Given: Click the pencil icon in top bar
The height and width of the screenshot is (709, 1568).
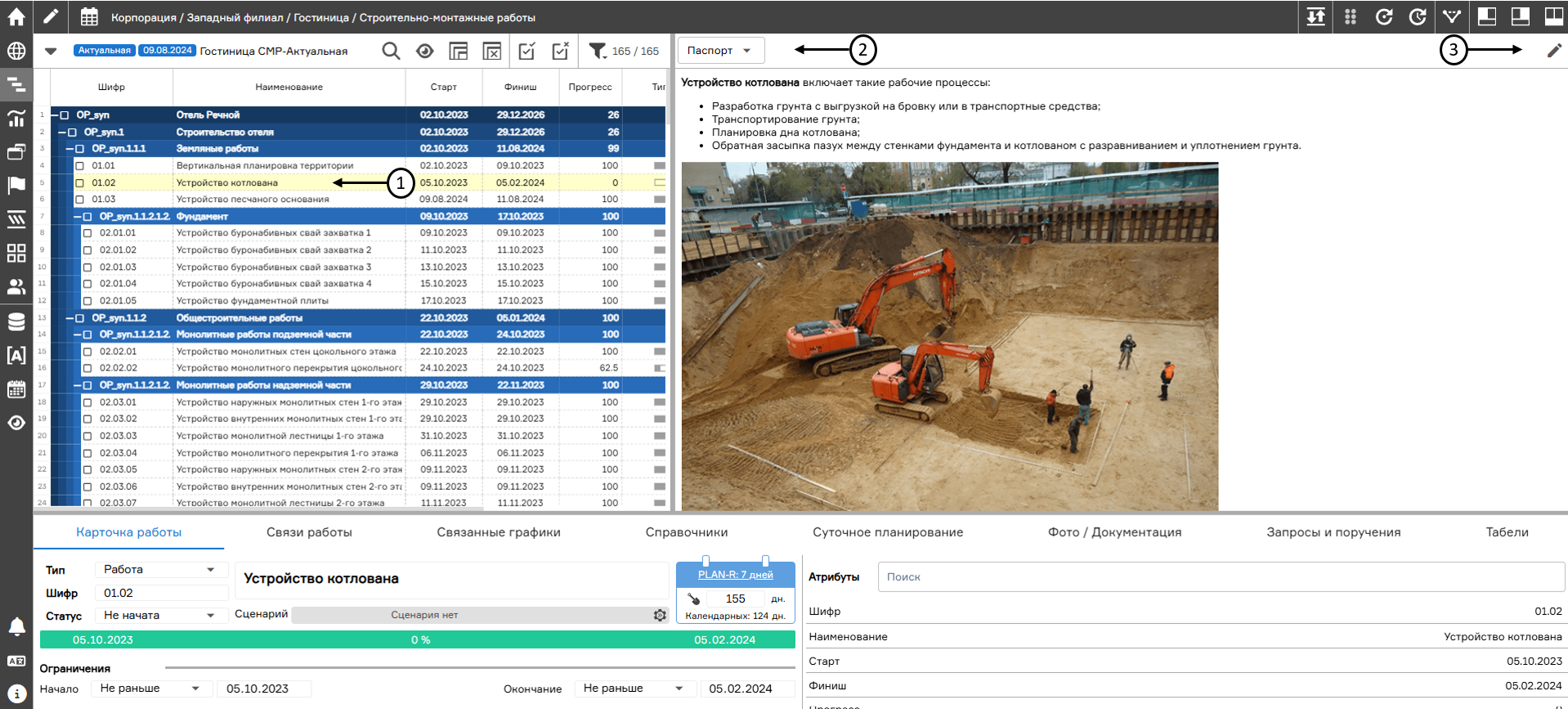Looking at the screenshot, I should click(x=51, y=16).
